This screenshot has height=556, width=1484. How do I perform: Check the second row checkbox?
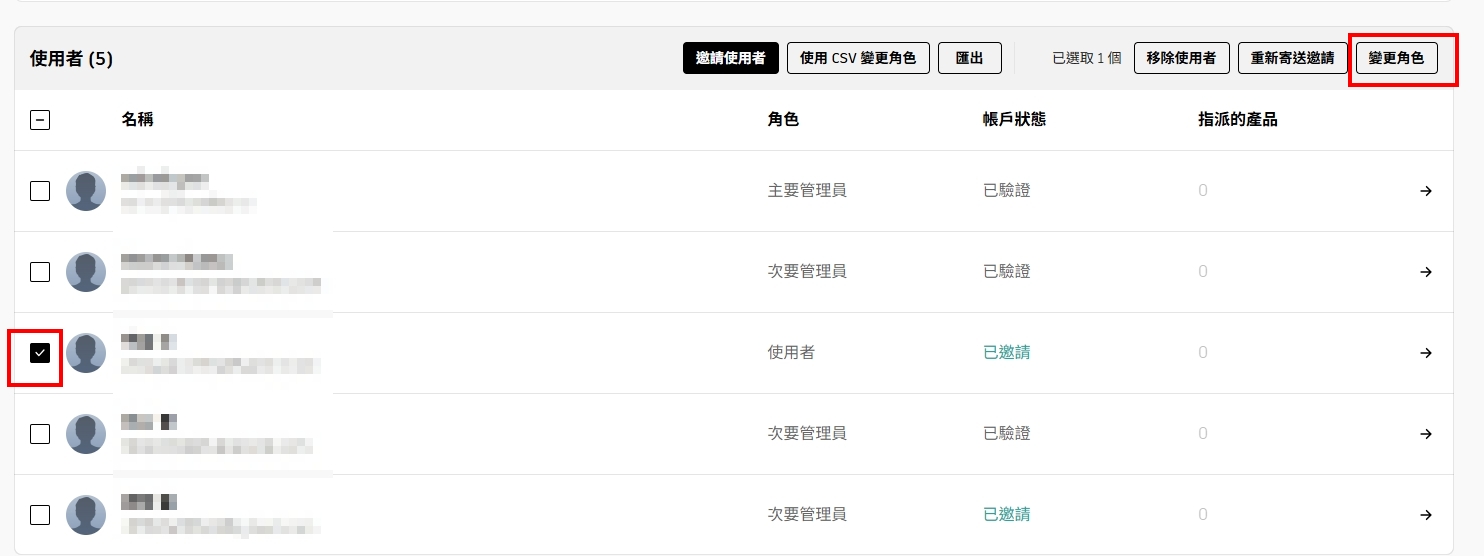pyautogui.click(x=40, y=272)
